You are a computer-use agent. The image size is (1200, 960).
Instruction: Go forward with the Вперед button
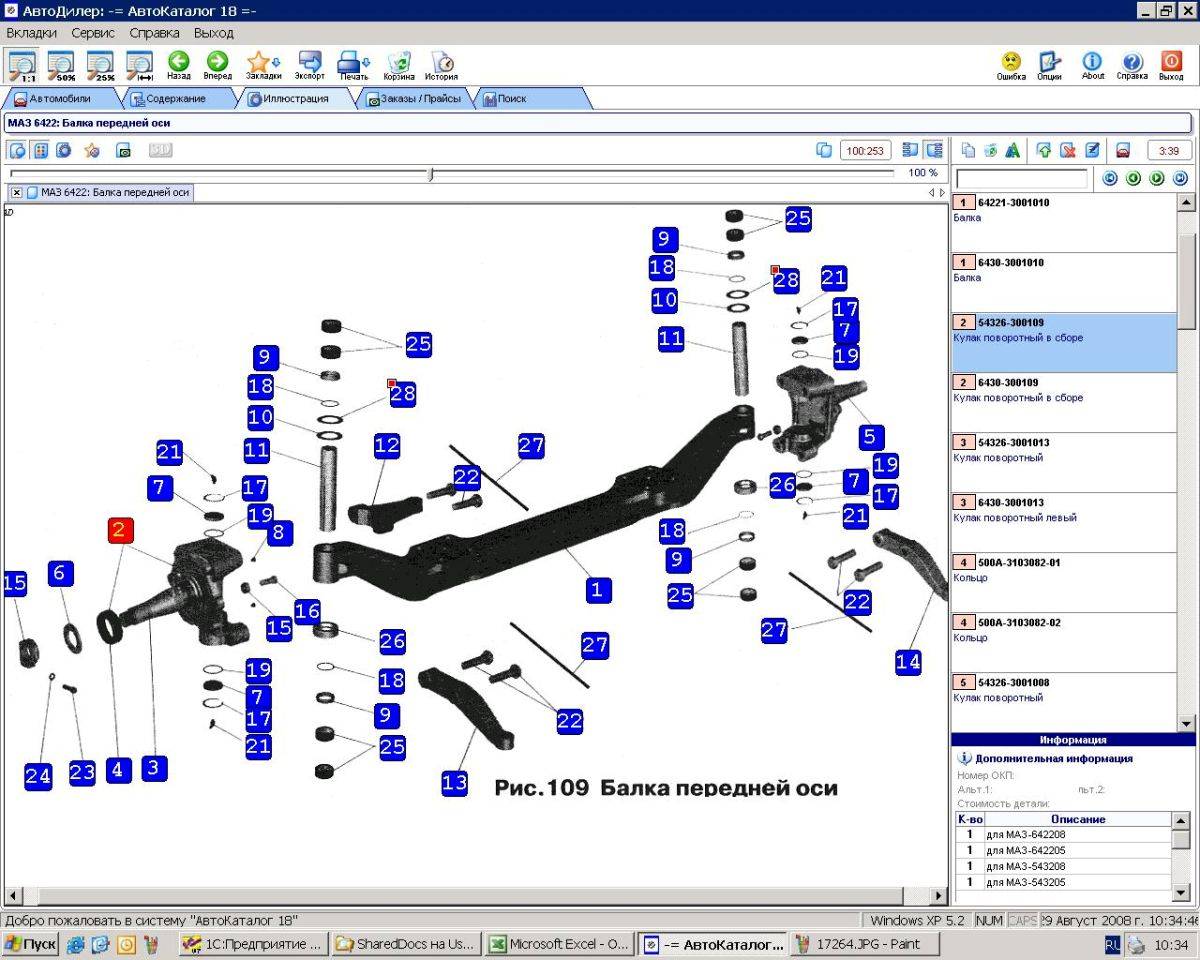(x=217, y=65)
